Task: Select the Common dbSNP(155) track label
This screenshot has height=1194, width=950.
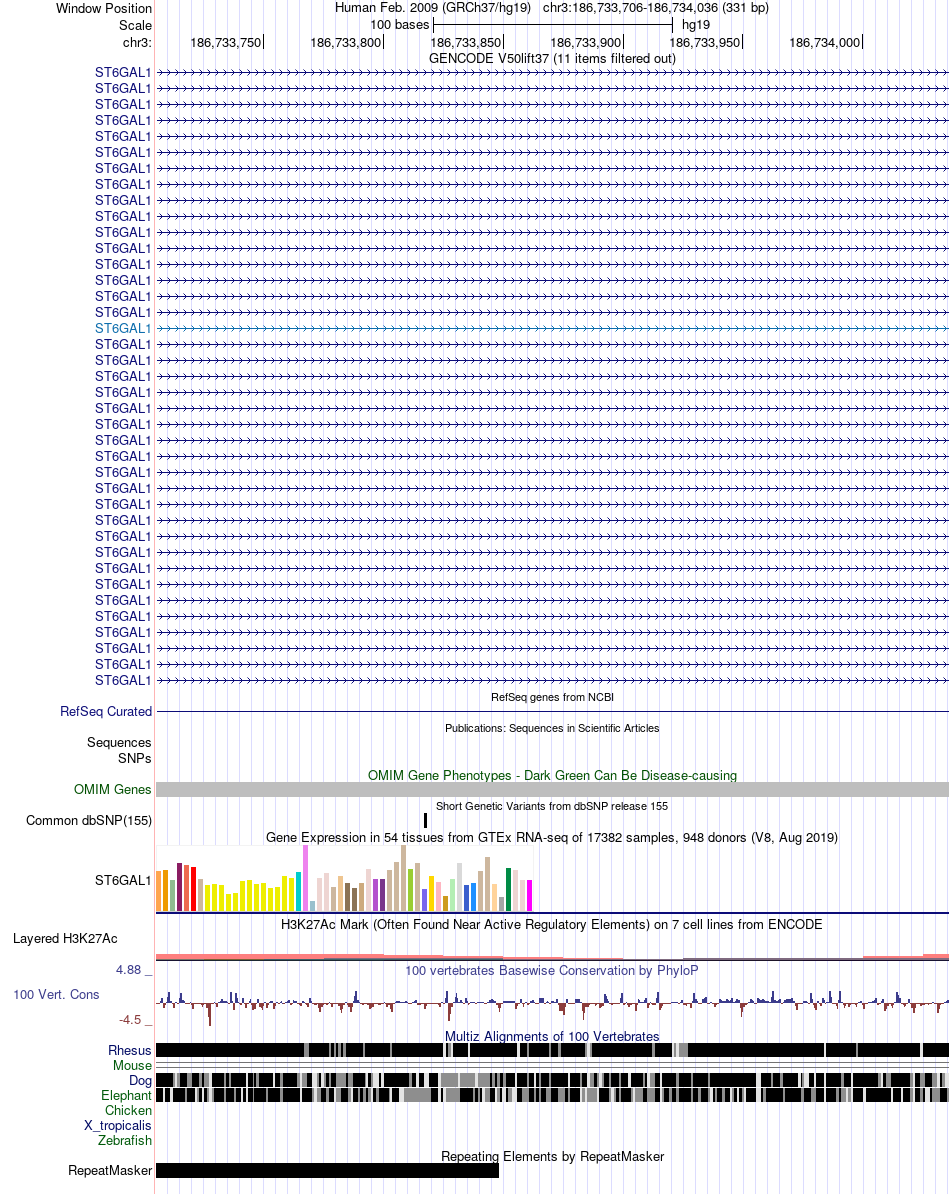Action: [x=89, y=820]
